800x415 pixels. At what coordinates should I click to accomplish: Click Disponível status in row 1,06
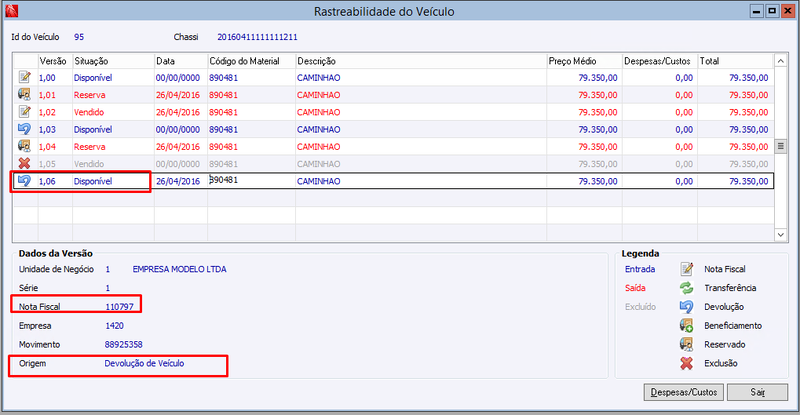(93, 181)
